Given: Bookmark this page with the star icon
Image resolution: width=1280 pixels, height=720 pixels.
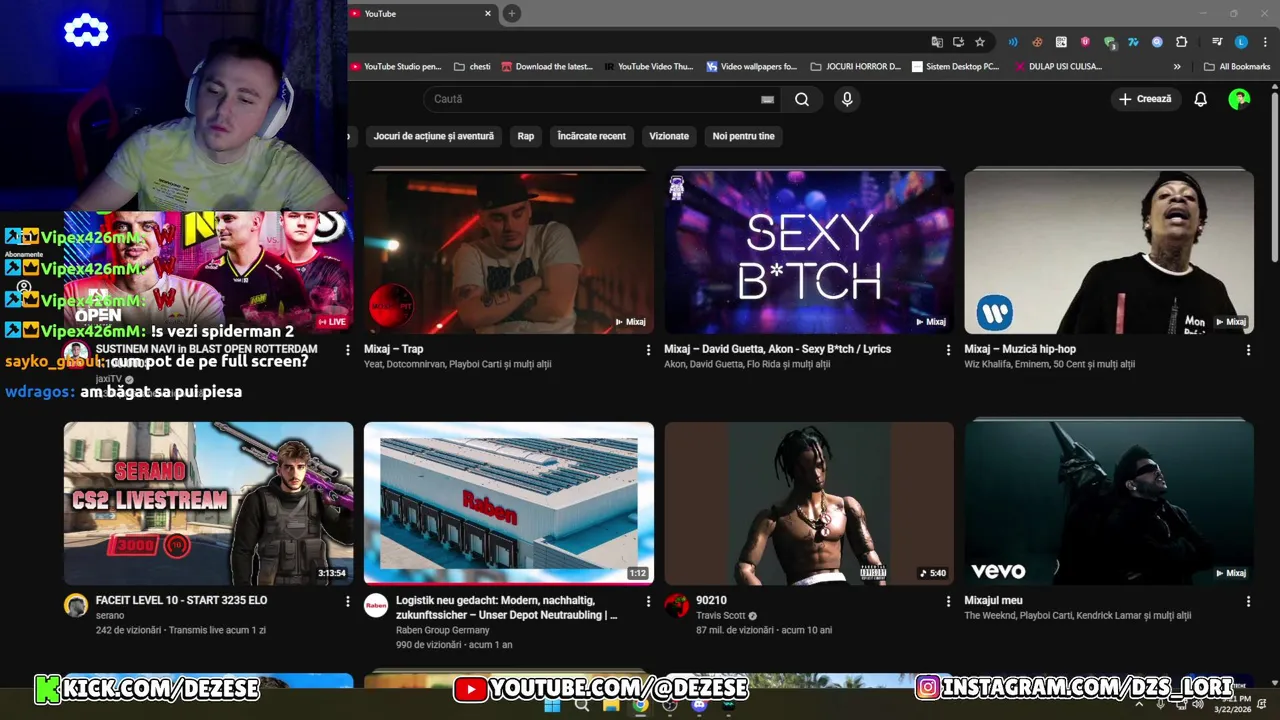Looking at the screenshot, I should pyautogui.click(x=980, y=42).
